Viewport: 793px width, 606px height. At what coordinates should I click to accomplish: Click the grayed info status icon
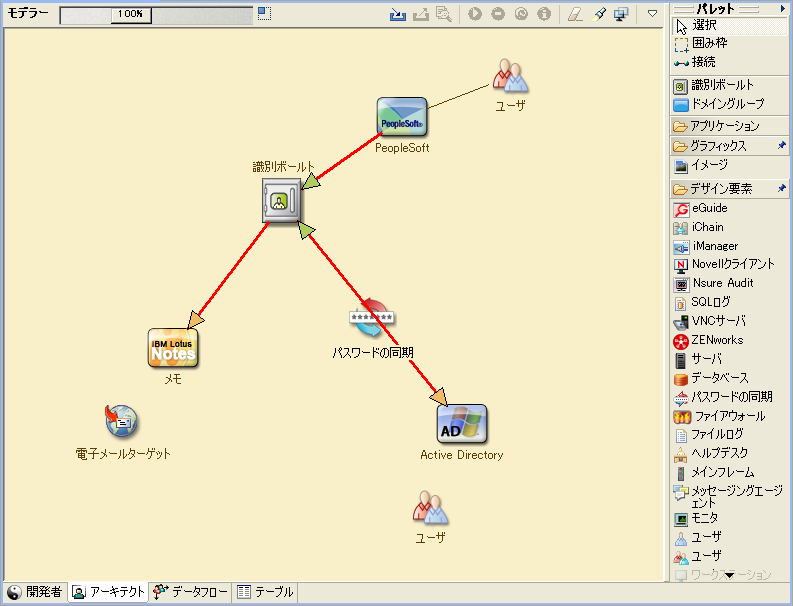[x=544, y=14]
